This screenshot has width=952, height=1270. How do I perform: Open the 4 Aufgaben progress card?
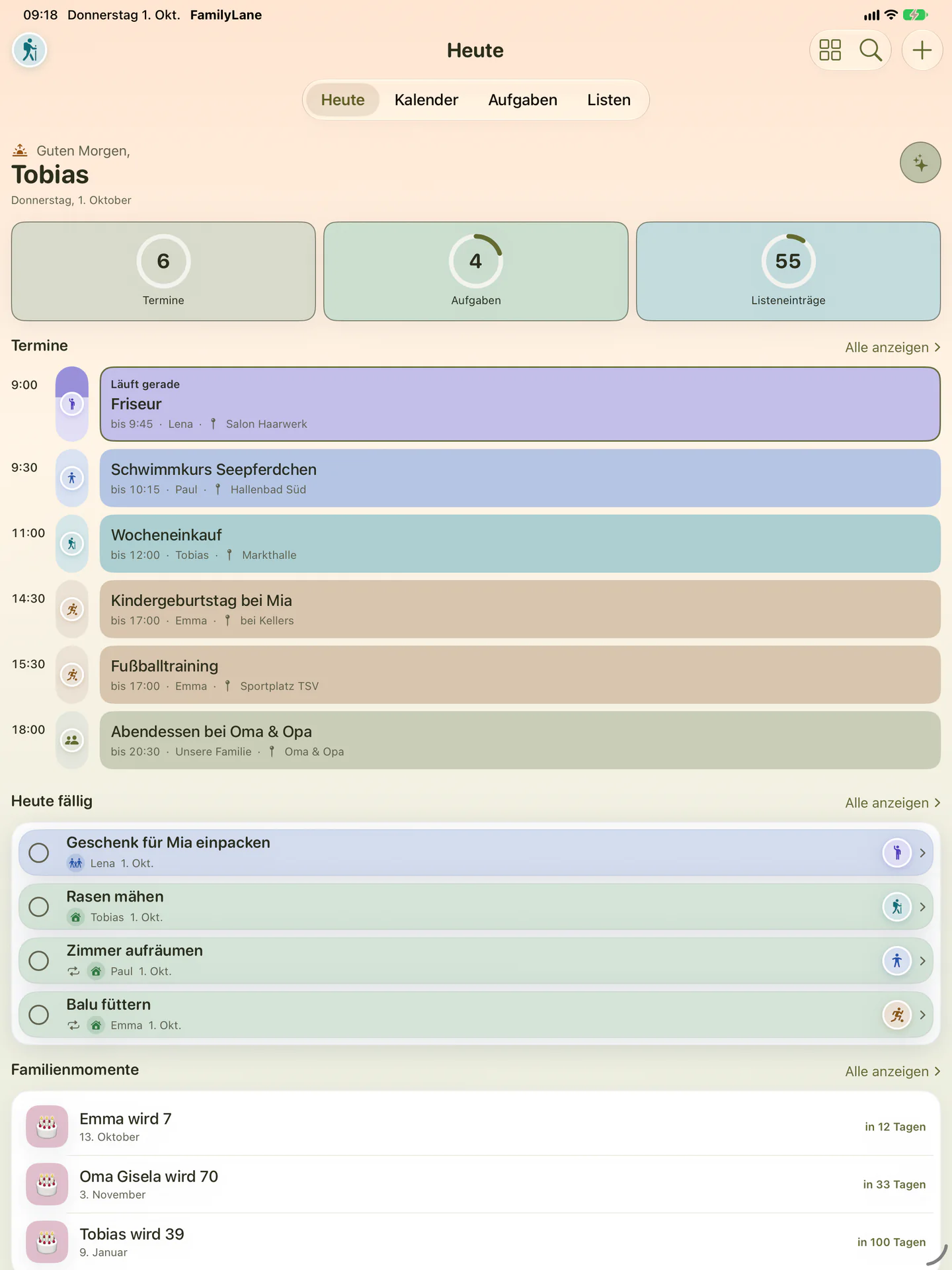[x=476, y=271]
